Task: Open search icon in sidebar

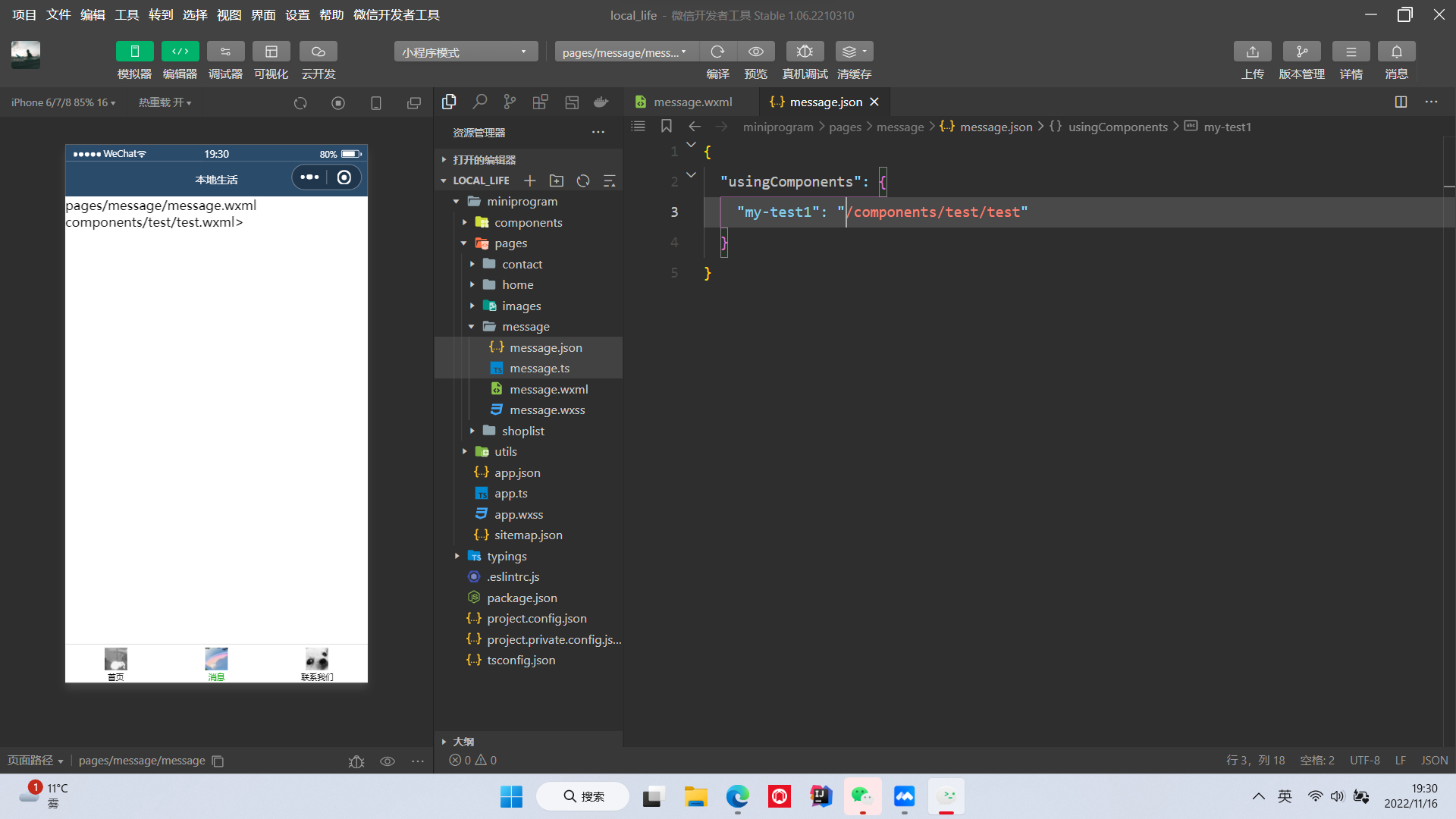Action: (x=479, y=102)
